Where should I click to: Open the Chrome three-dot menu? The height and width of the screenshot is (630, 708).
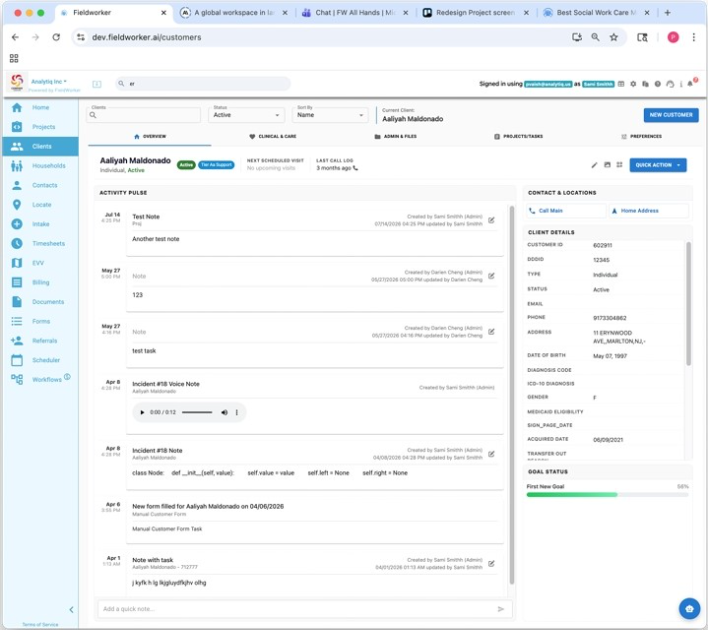pyautogui.click(x=694, y=37)
